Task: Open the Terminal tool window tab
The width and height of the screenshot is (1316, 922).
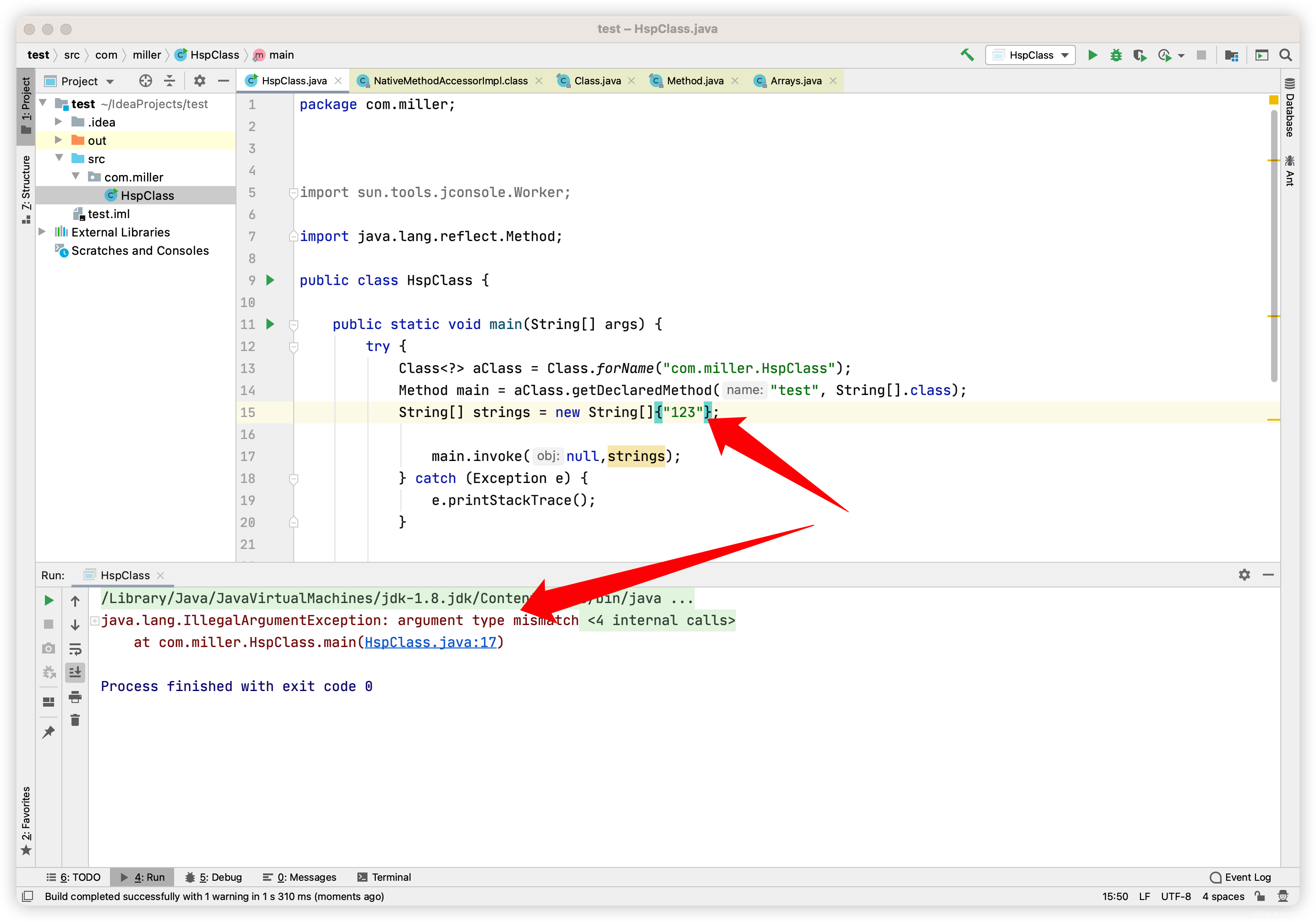Action: (384, 877)
